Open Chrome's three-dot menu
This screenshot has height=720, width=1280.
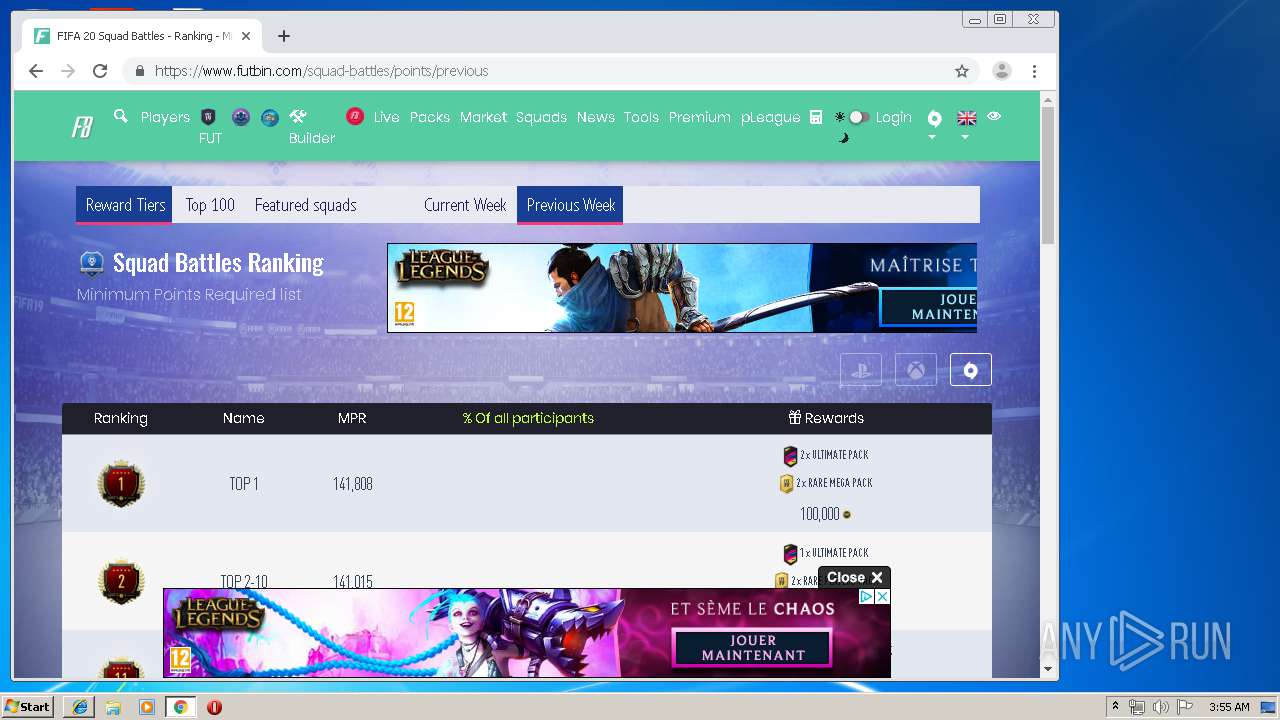click(x=1034, y=71)
